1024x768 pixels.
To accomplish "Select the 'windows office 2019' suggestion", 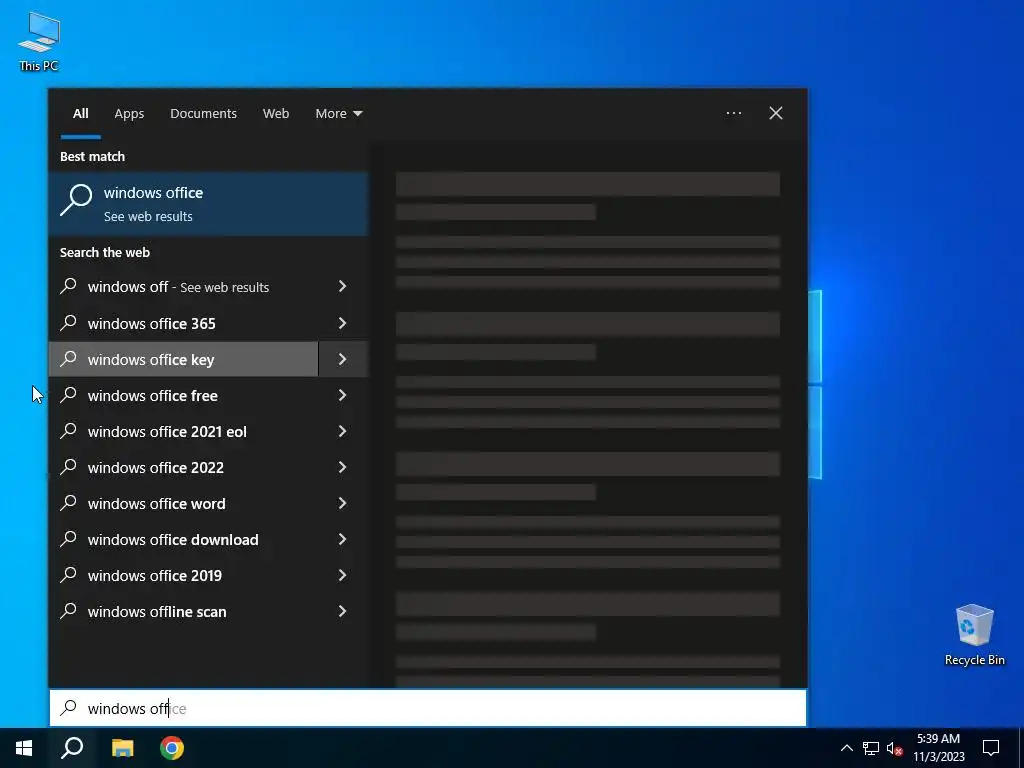I will click(x=184, y=575).
